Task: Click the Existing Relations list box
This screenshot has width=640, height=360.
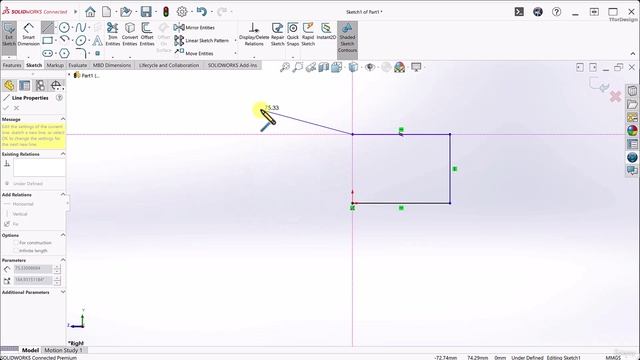Action: tap(39, 168)
